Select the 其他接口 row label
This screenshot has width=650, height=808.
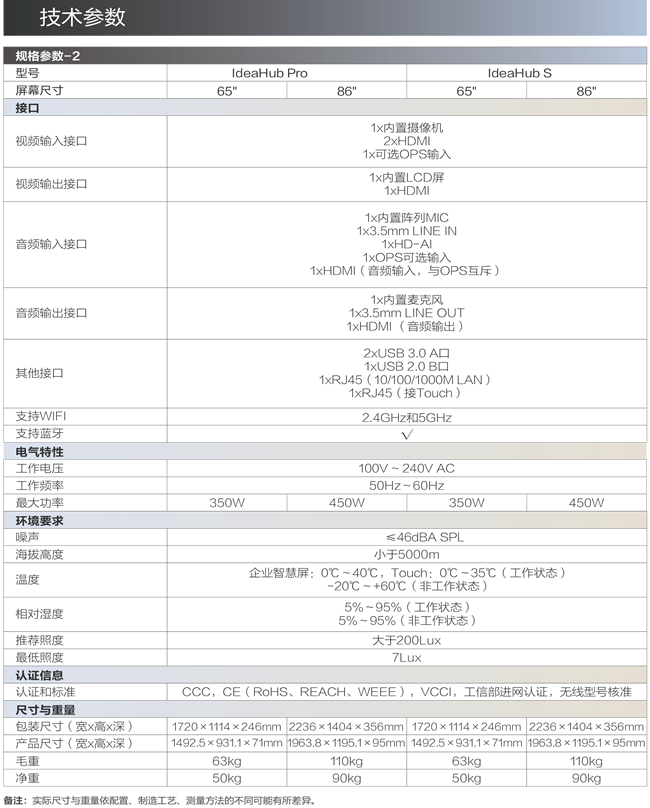pos(39,373)
